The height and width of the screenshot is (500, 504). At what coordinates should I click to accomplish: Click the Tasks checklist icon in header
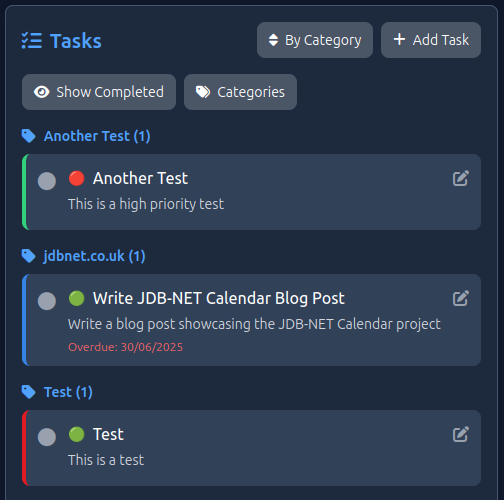(x=32, y=40)
